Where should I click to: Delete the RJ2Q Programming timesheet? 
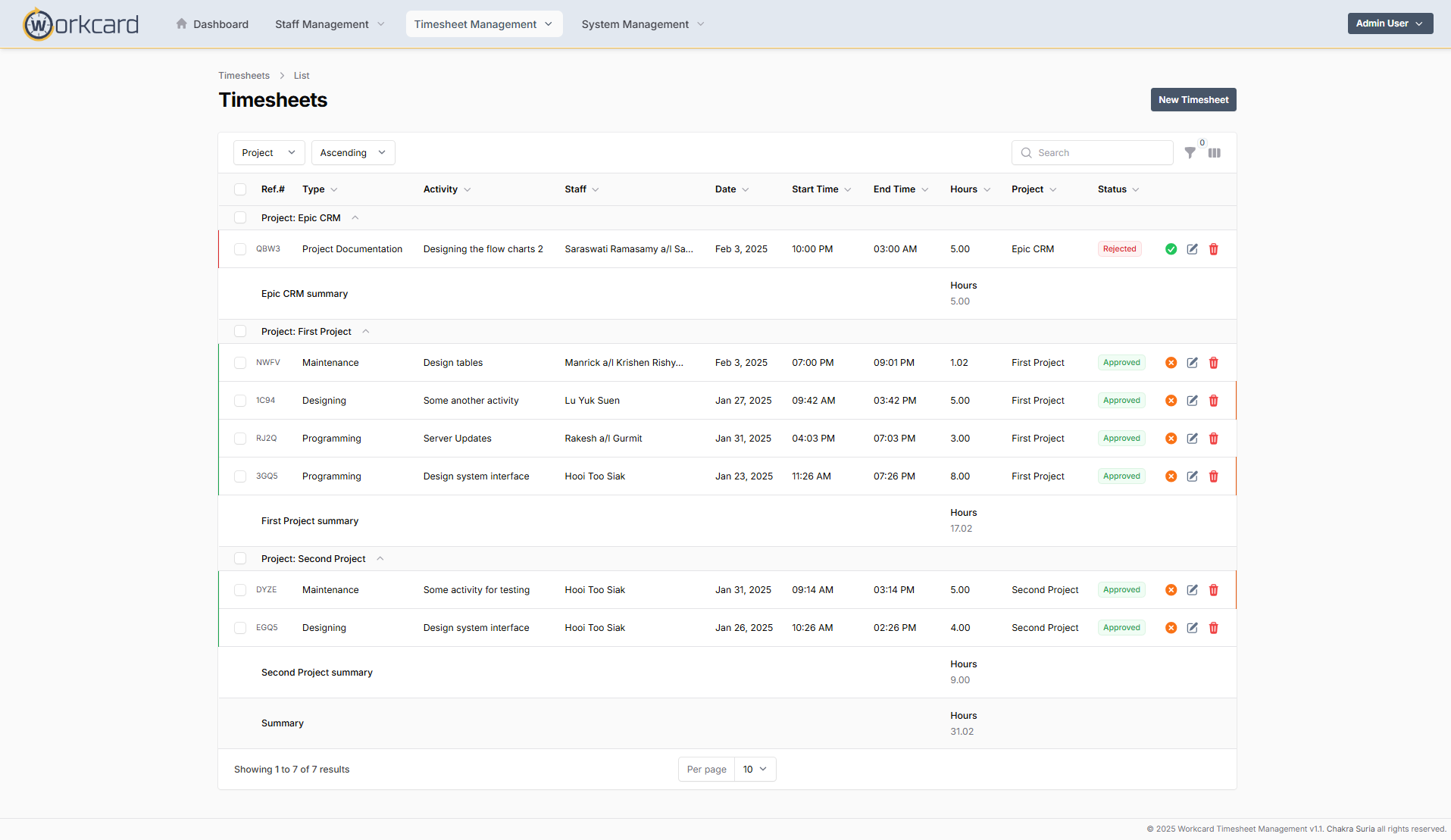pyautogui.click(x=1213, y=439)
